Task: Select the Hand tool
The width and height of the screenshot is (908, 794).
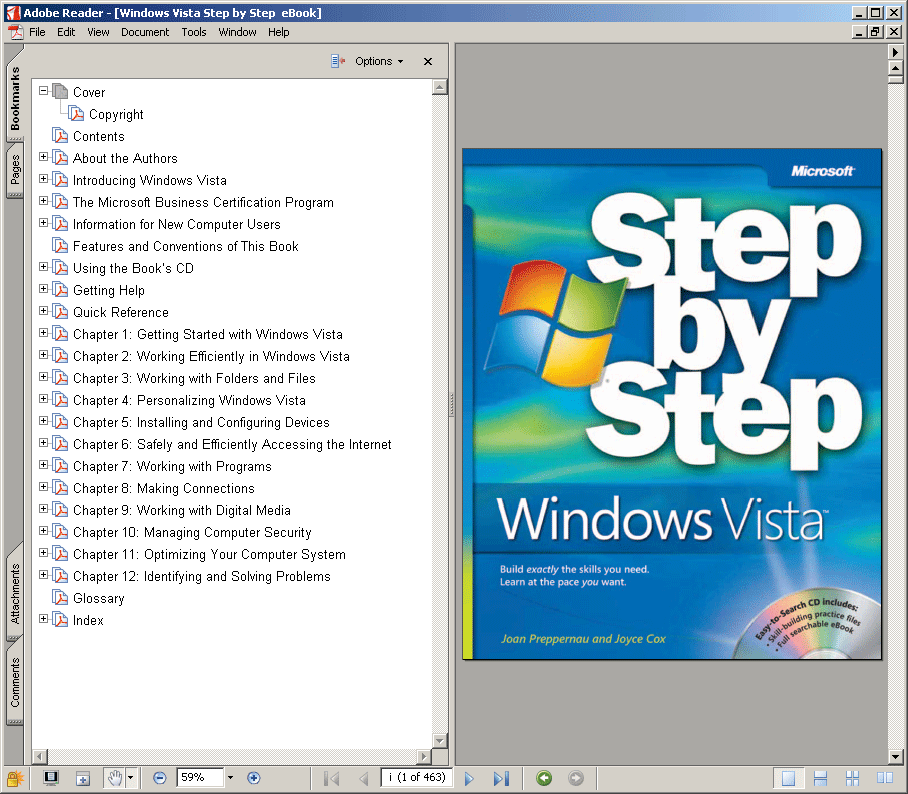Action: coord(115,778)
